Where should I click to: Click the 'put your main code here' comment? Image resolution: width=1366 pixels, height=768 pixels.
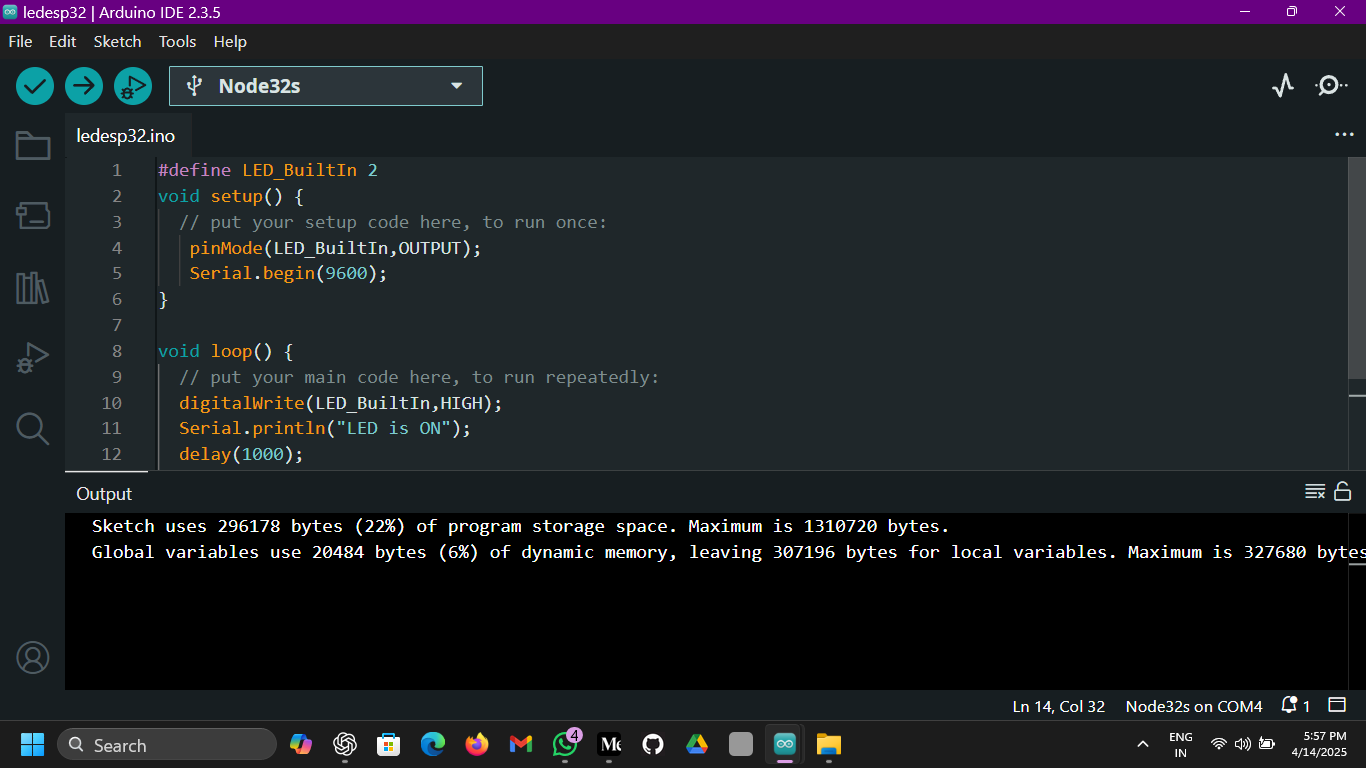coord(419,377)
